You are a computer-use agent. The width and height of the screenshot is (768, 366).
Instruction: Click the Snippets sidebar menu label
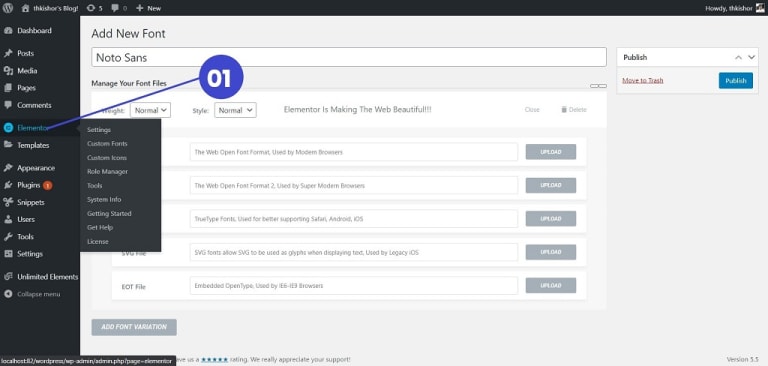pos(31,202)
